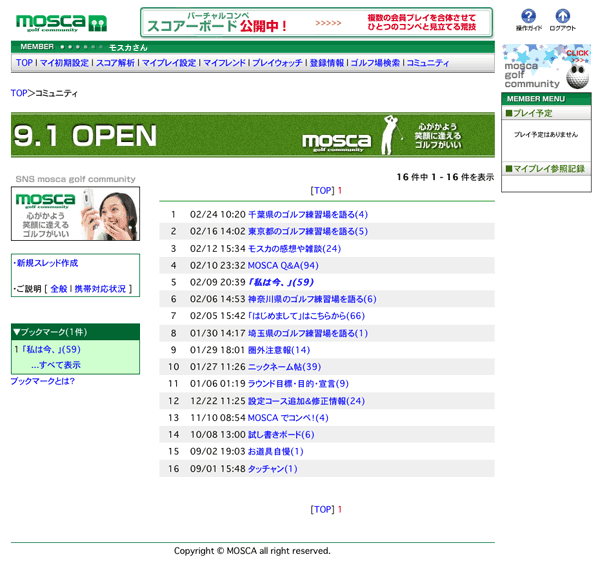Click the SNS mosca banner with woman holding phone
This screenshot has width=600, height=581.
click(x=75, y=214)
